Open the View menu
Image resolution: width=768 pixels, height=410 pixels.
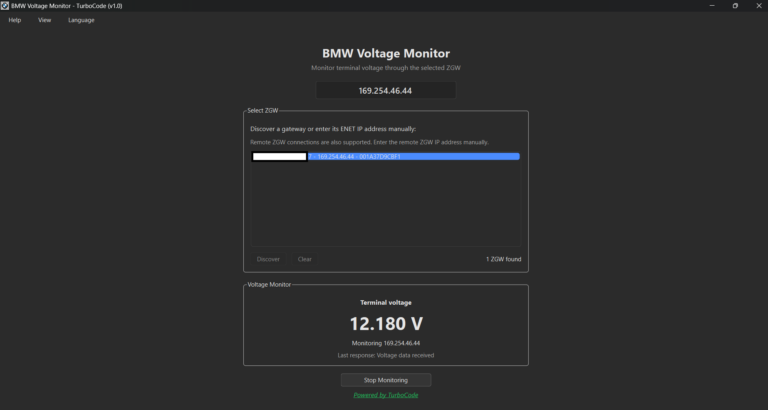tap(45, 20)
